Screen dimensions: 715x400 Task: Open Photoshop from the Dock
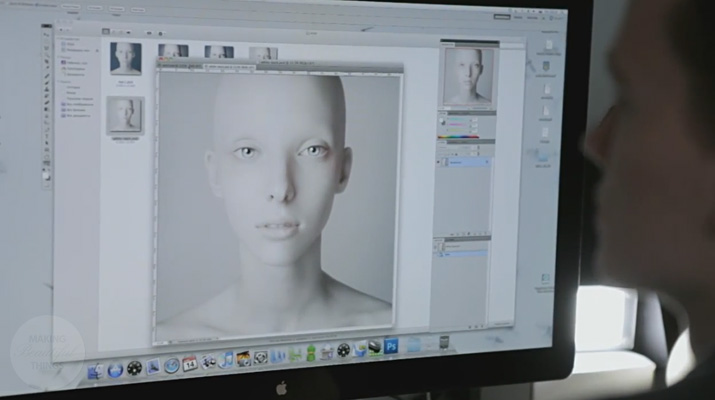(392, 347)
